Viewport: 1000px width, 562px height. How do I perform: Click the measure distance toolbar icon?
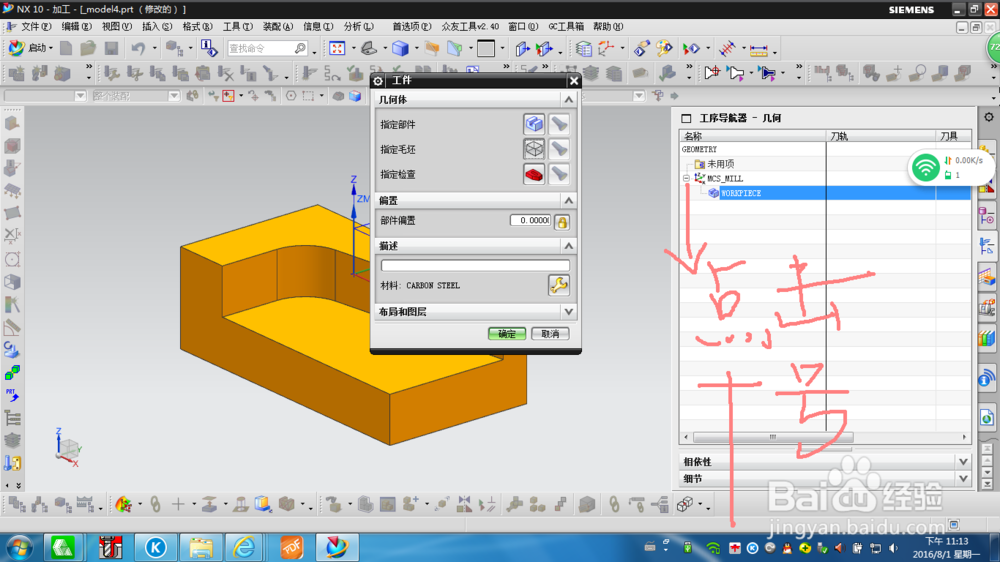(759, 49)
